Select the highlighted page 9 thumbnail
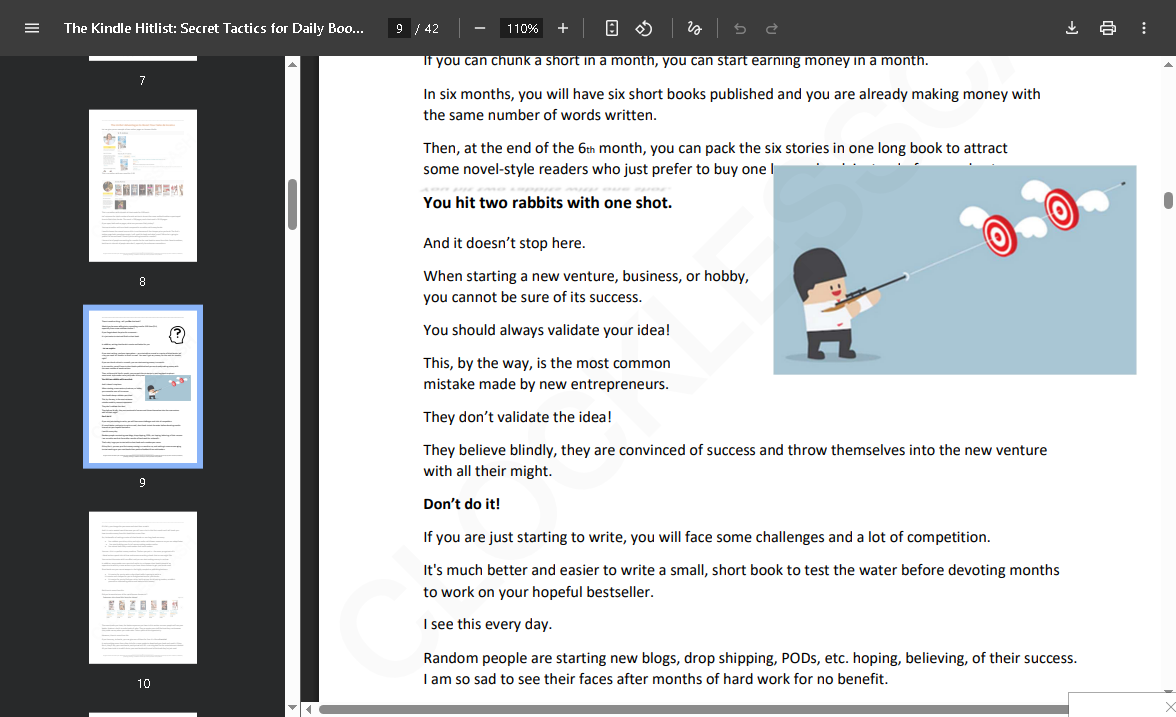 tap(143, 386)
